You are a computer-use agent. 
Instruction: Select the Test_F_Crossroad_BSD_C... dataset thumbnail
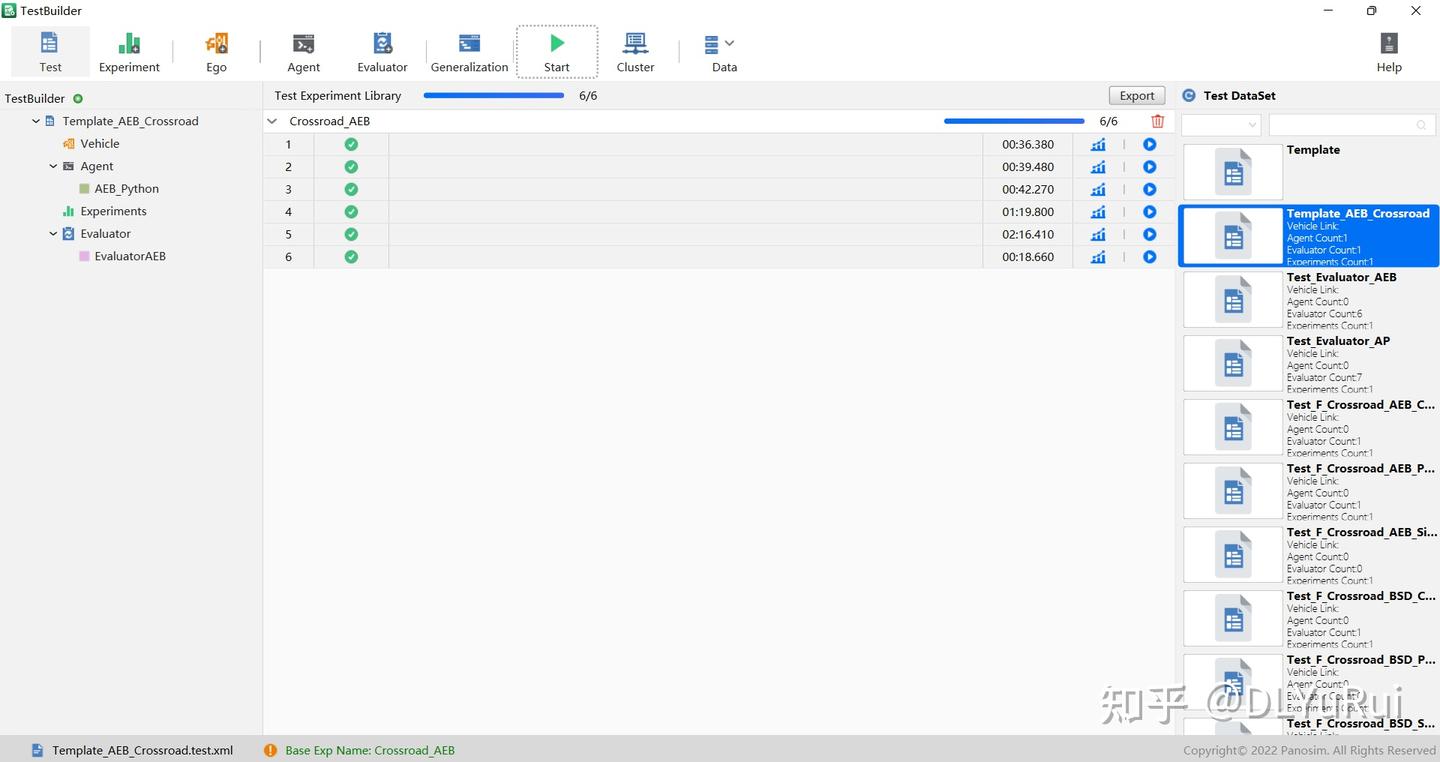coord(1233,619)
